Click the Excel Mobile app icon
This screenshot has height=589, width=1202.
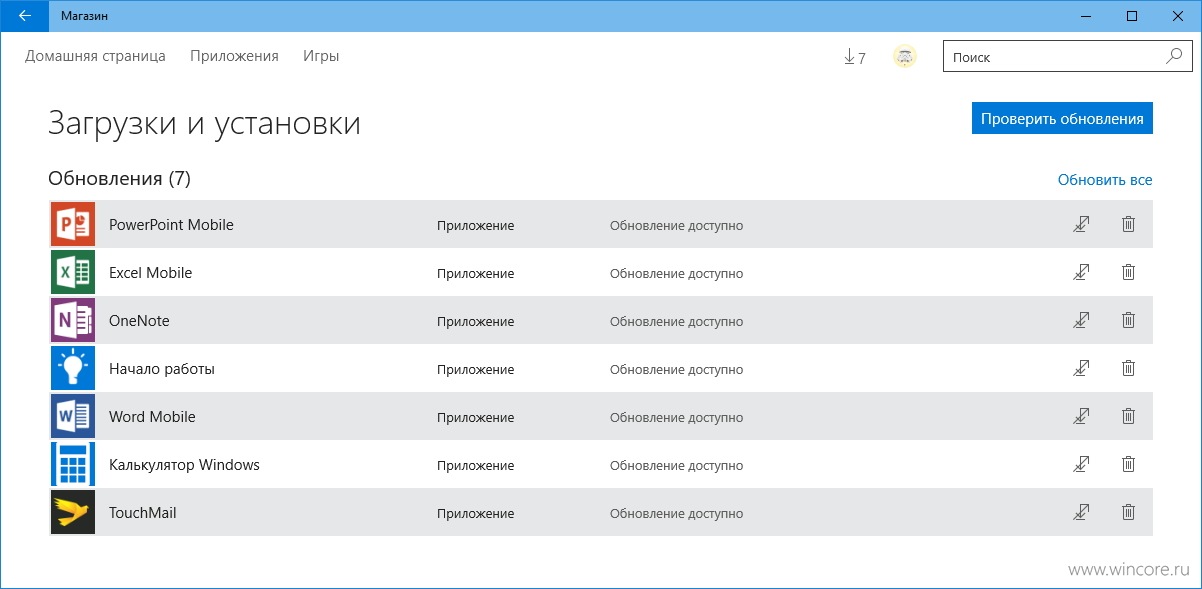(x=73, y=273)
